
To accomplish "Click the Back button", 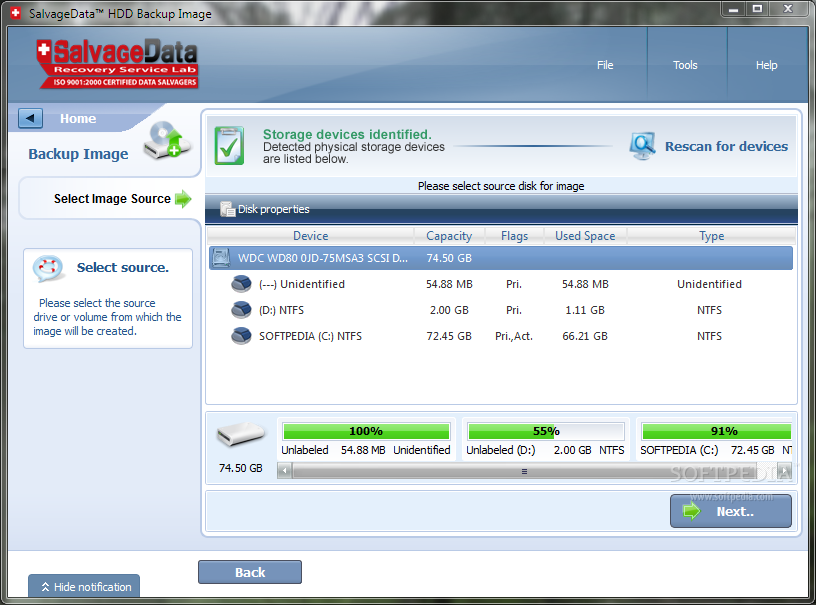I will pos(250,572).
